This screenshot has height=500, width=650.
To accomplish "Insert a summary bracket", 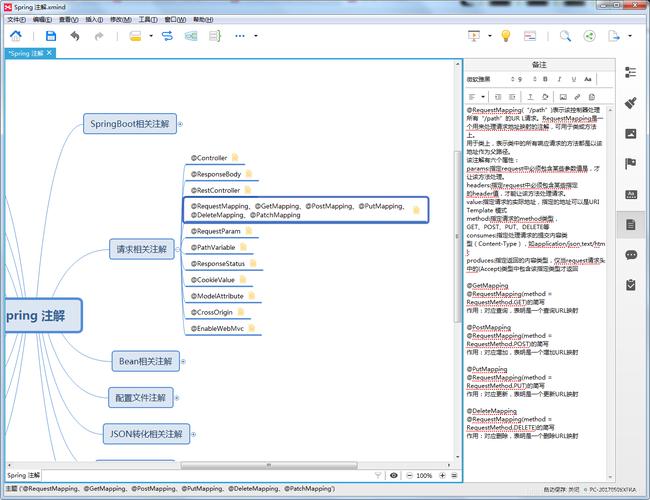I will 215,36.
